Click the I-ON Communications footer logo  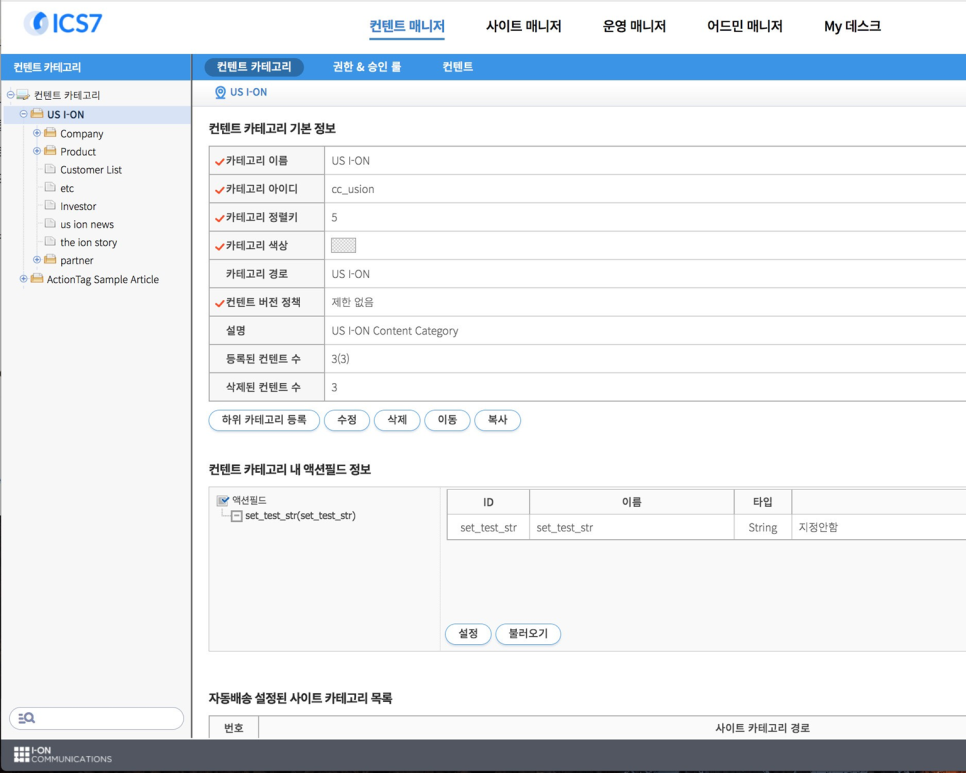62,755
